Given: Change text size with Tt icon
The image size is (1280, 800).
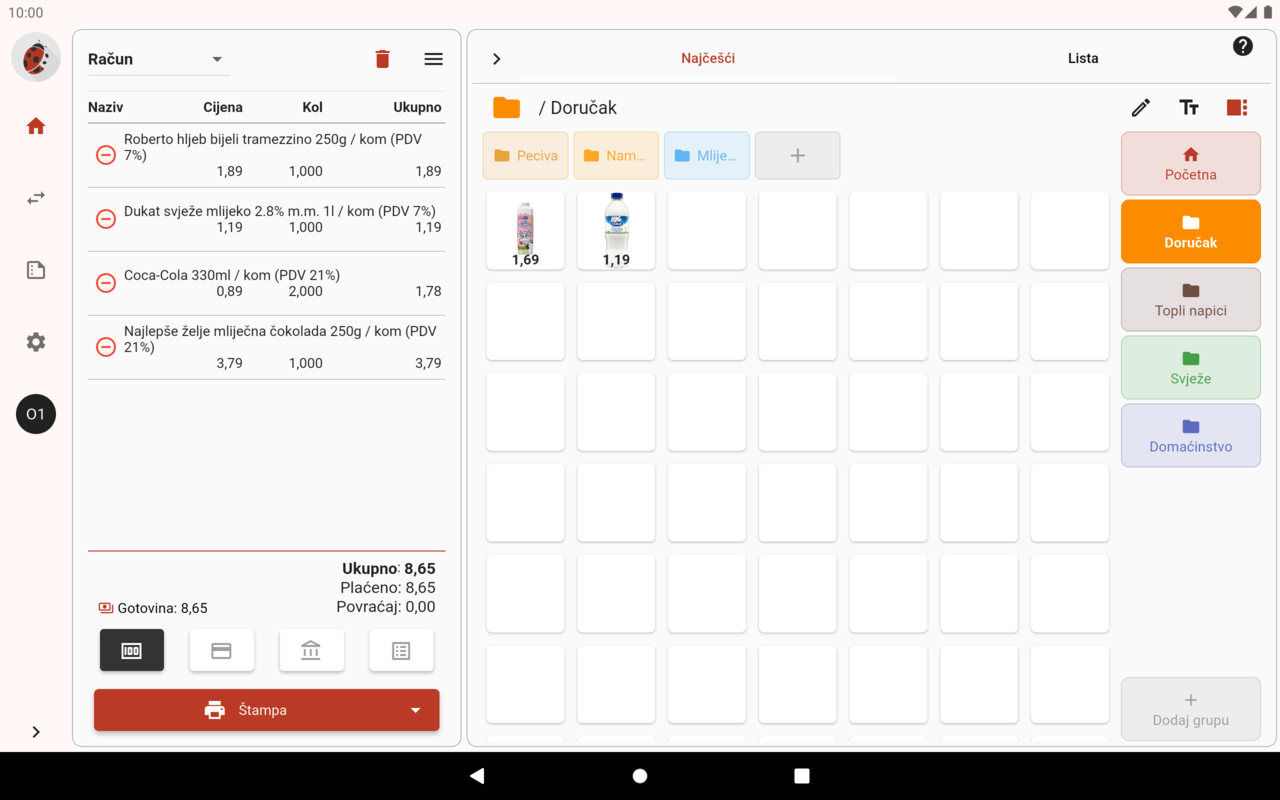Looking at the screenshot, I should pyautogui.click(x=1189, y=108).
